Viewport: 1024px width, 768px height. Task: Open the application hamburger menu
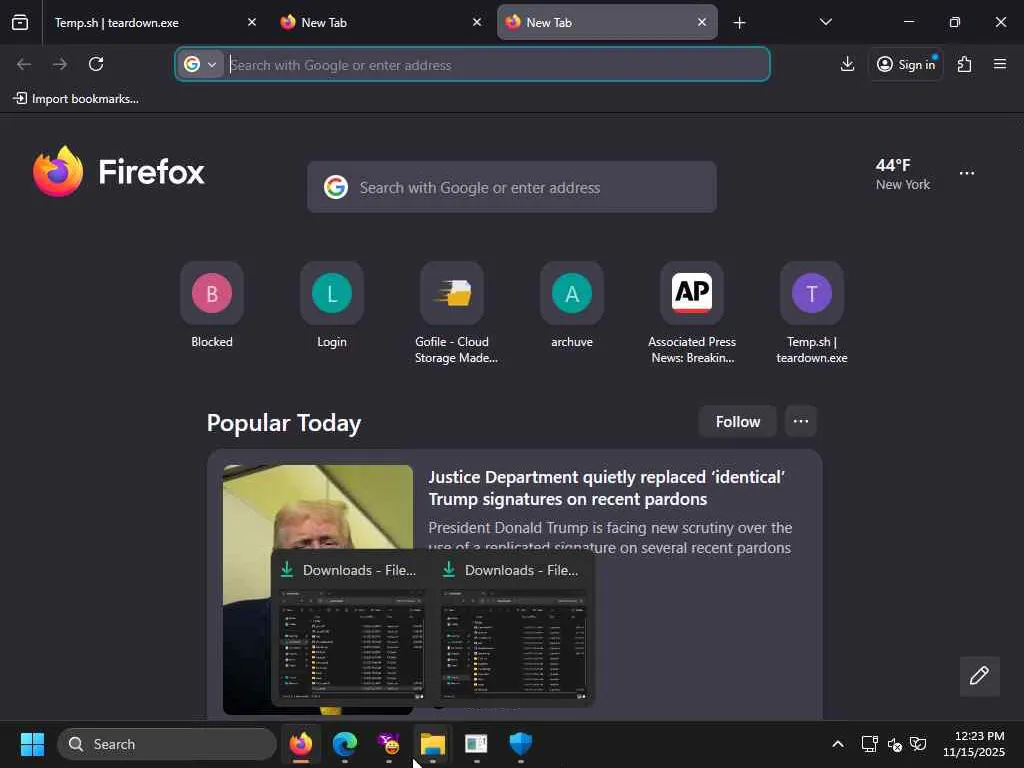point(999,64)
